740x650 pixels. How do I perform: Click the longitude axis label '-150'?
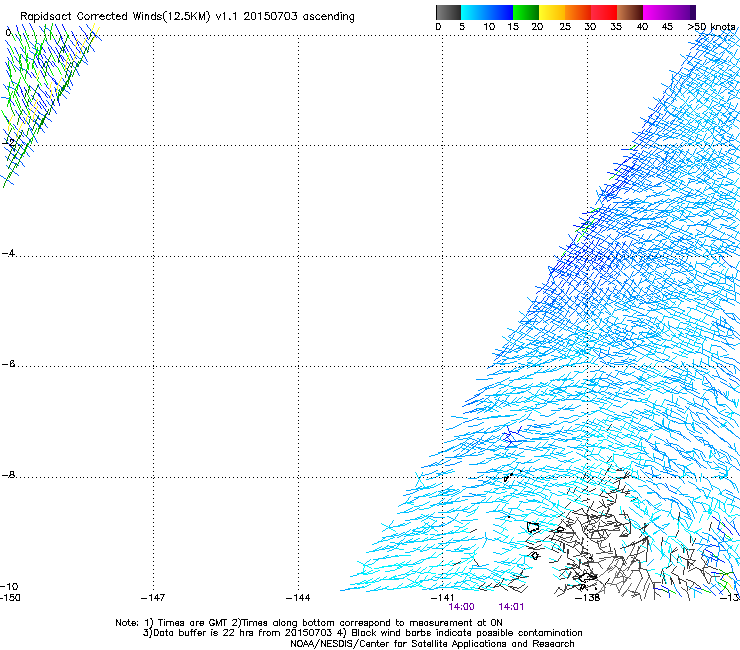coord(10,598)
